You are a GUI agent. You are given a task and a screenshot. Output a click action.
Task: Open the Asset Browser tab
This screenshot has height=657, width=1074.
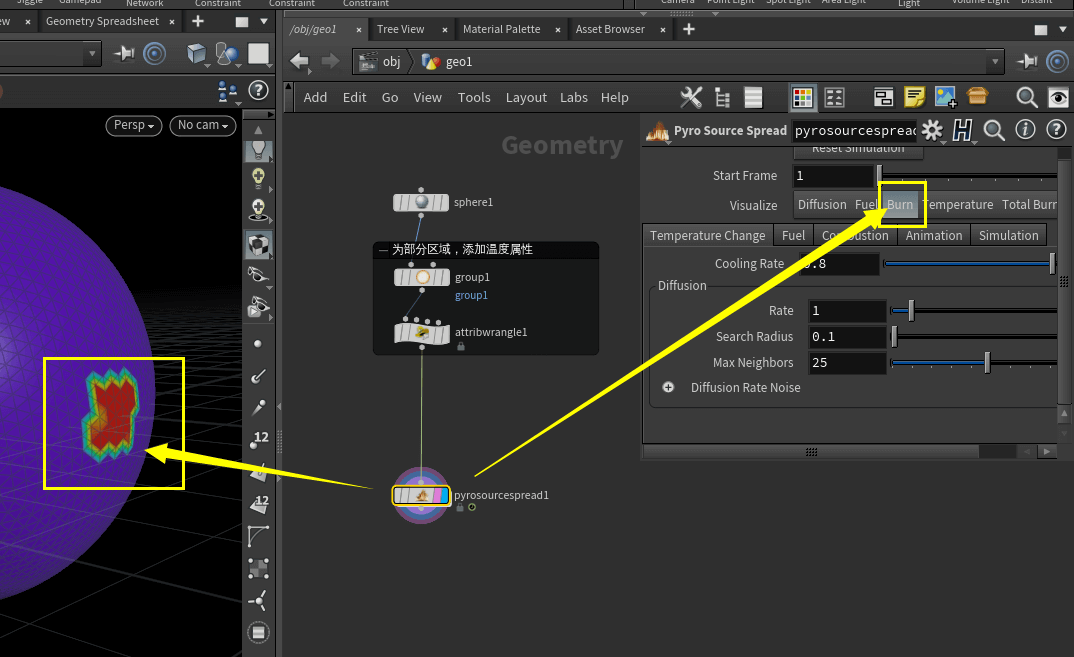610,29
